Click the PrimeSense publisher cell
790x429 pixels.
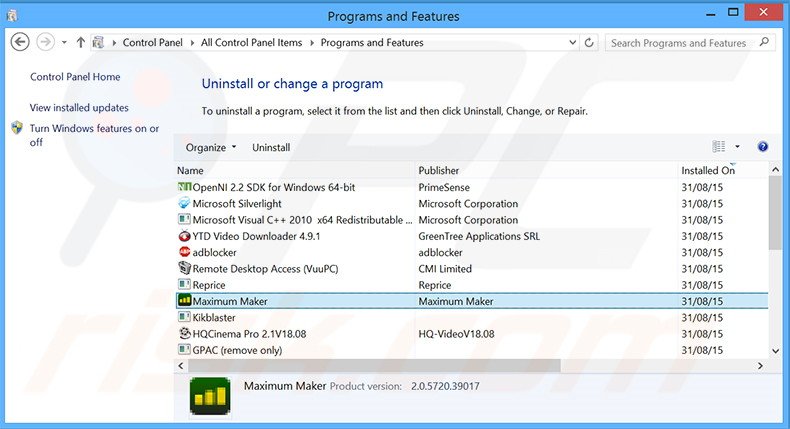(x=444, y=187)
